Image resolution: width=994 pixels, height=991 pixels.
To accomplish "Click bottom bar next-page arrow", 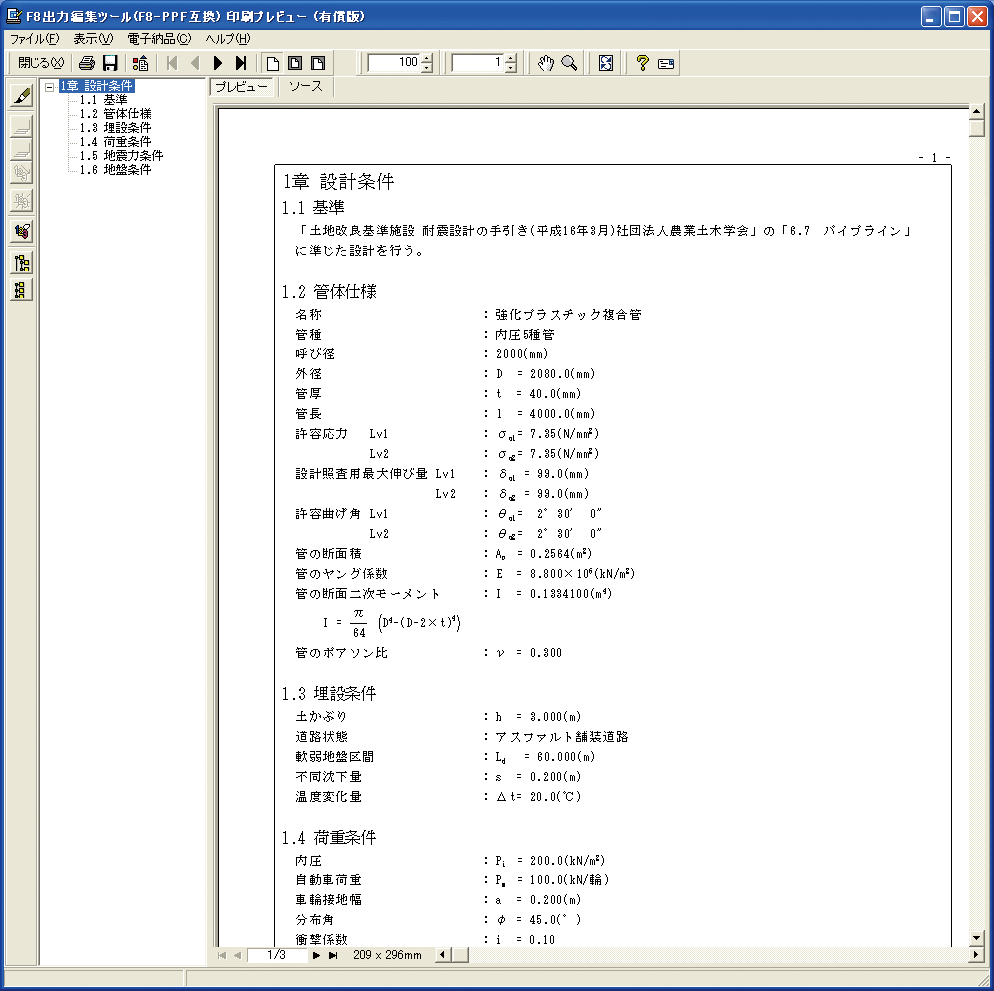I will [x=316, y=955].
